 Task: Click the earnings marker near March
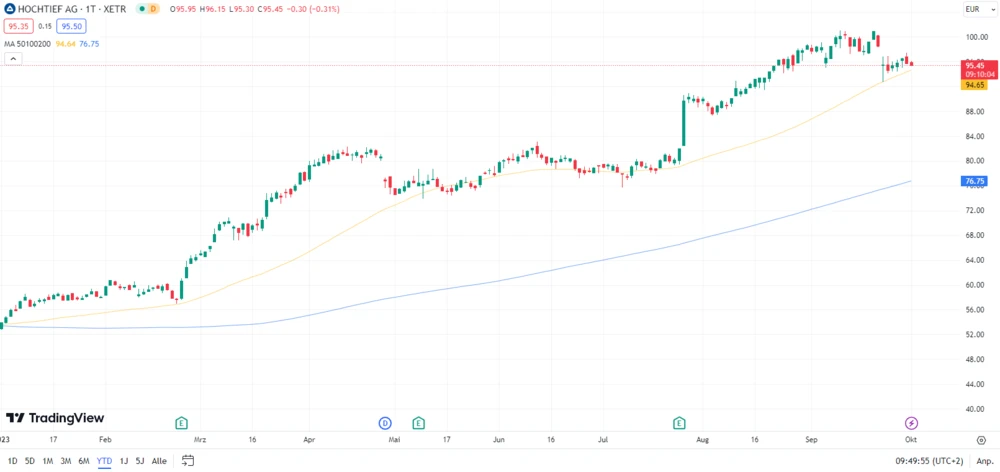(181, 423)
